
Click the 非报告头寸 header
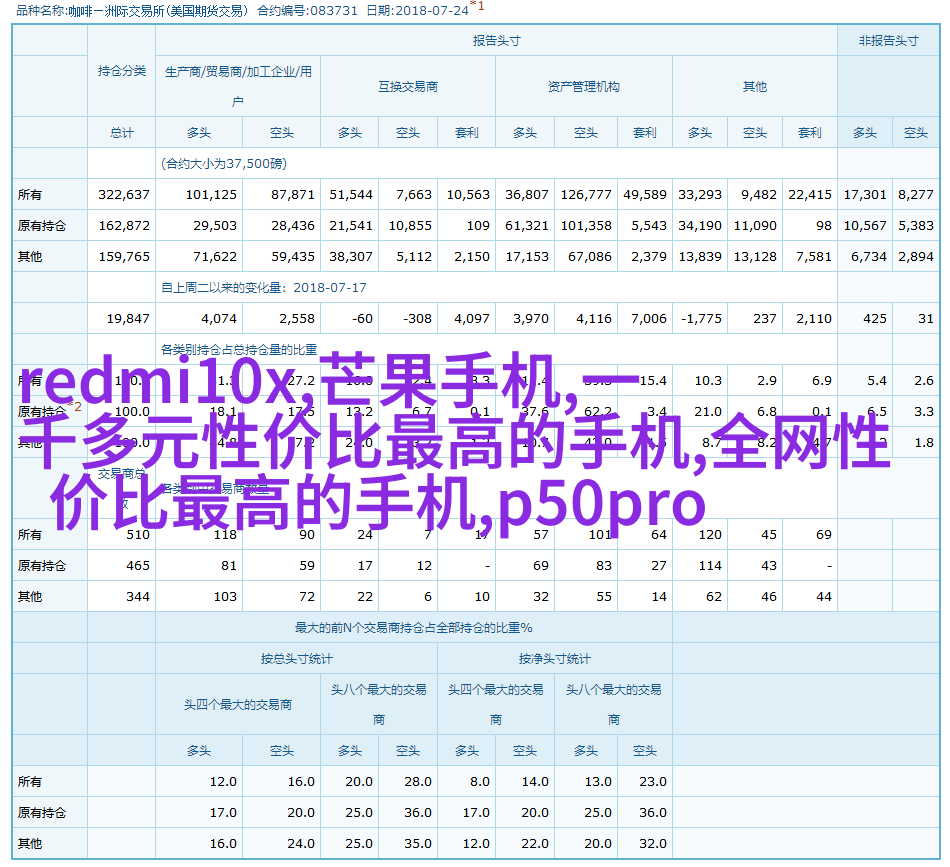point(888,41)
